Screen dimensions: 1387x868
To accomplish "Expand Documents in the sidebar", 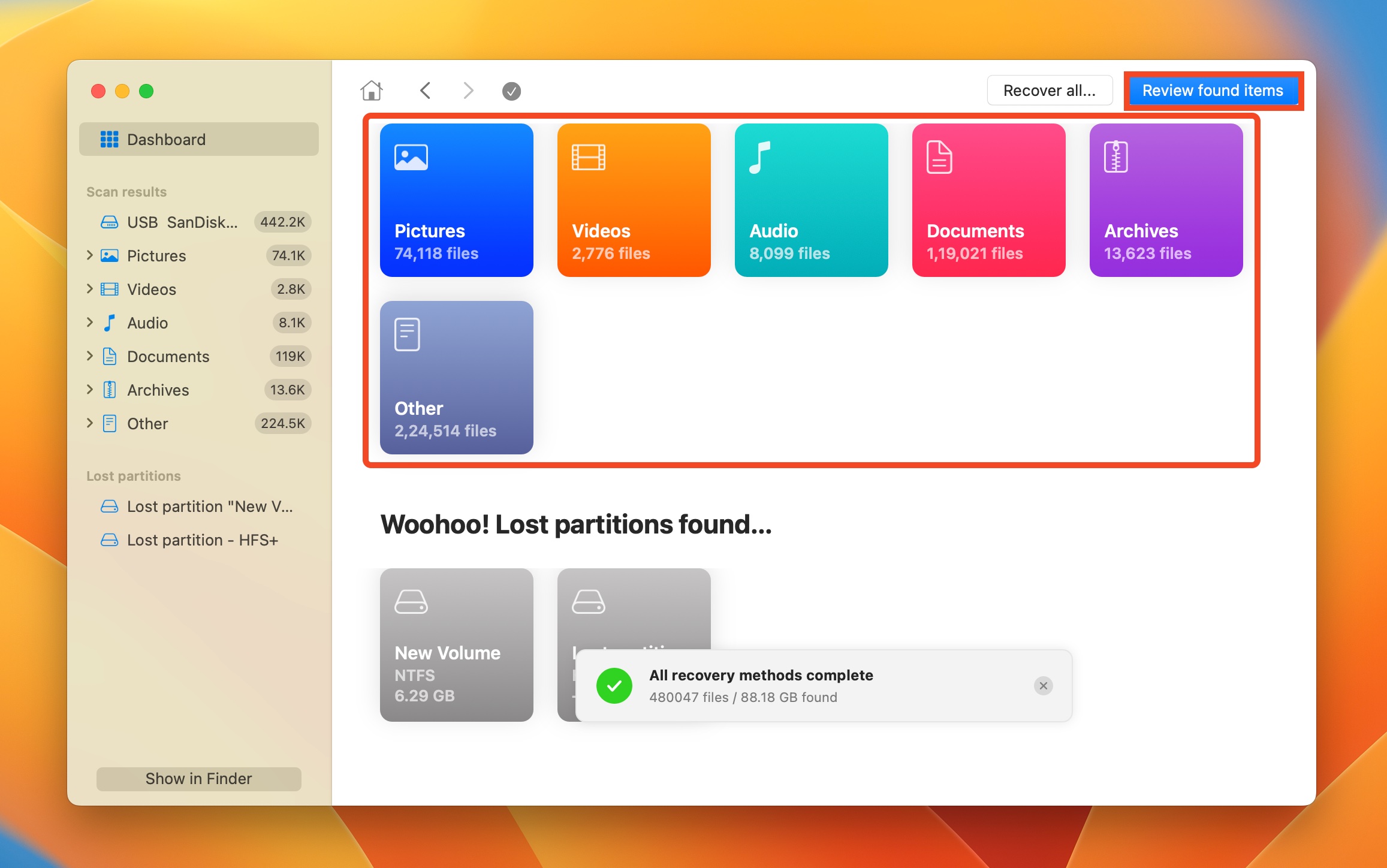I will pos(90,356).
